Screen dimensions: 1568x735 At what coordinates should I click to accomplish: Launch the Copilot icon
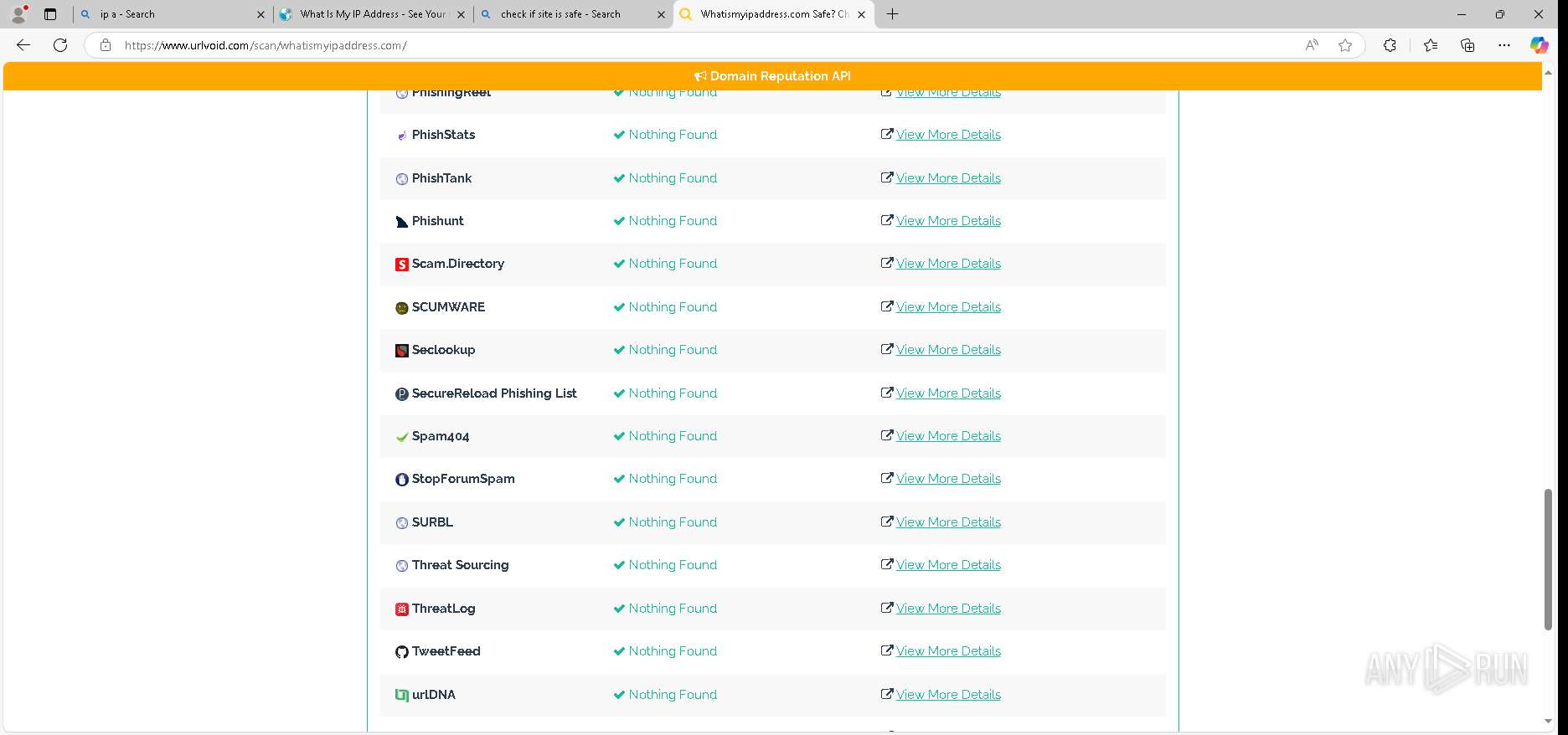[1540, 45]
